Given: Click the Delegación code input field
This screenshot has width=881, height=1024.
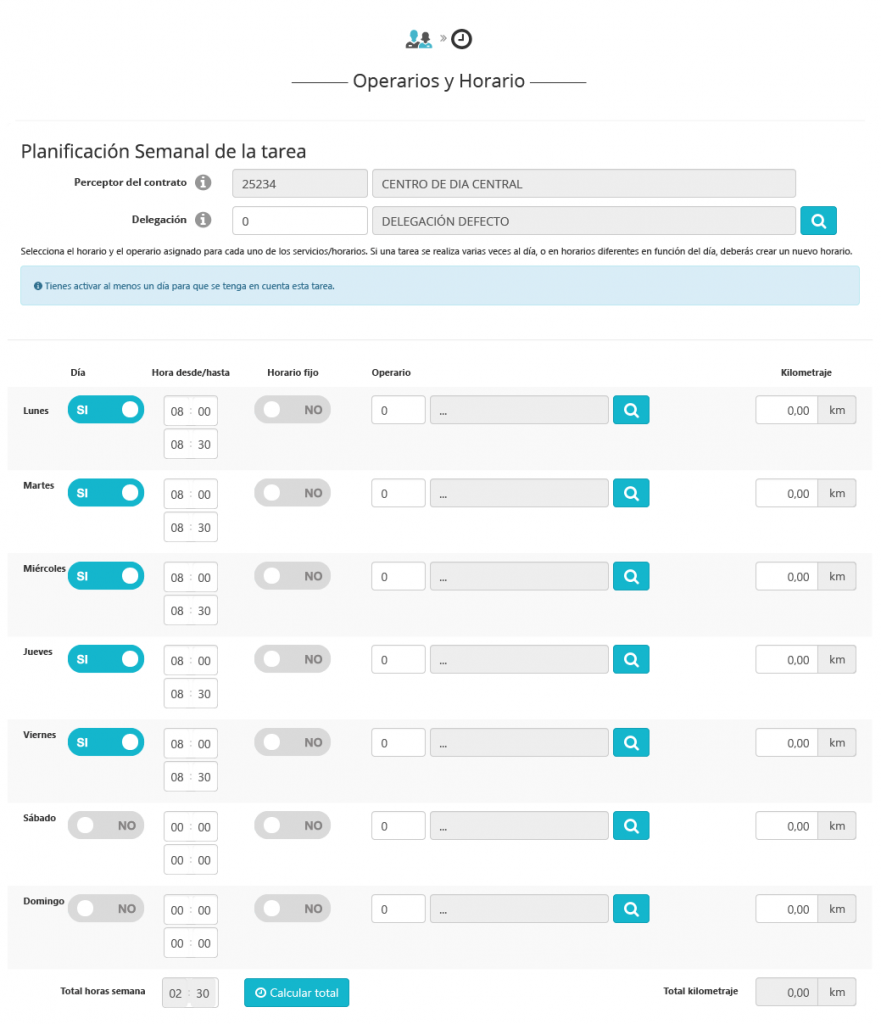Looking at the screenshot, I should coord(299,220).
